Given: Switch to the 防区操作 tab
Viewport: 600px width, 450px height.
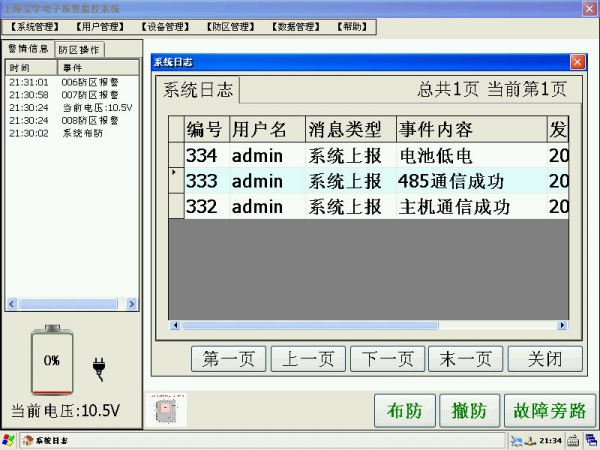Looking at the screenshot, I should [x=79, y=49].
